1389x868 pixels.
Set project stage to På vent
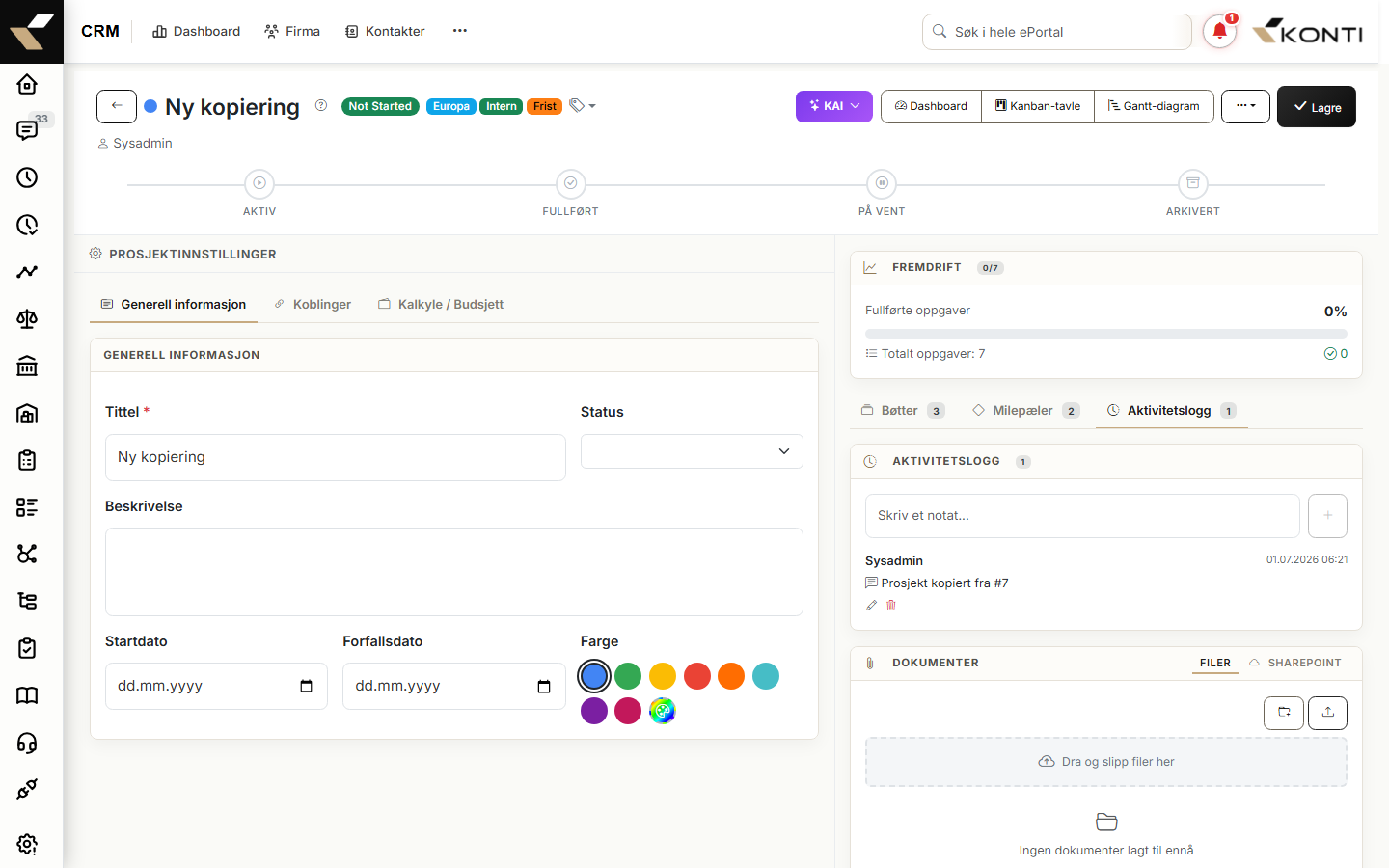[x=882, y=183]
